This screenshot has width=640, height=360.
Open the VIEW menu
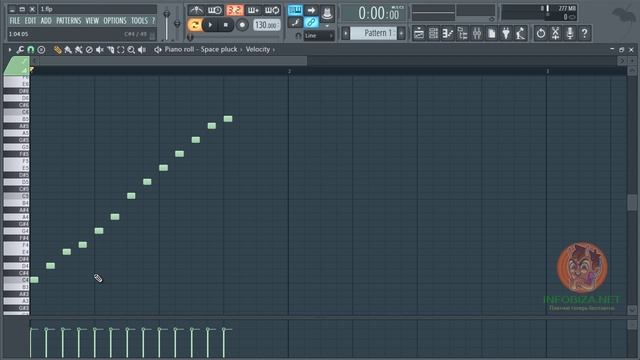pyautogui.click(x=92, y=20)
